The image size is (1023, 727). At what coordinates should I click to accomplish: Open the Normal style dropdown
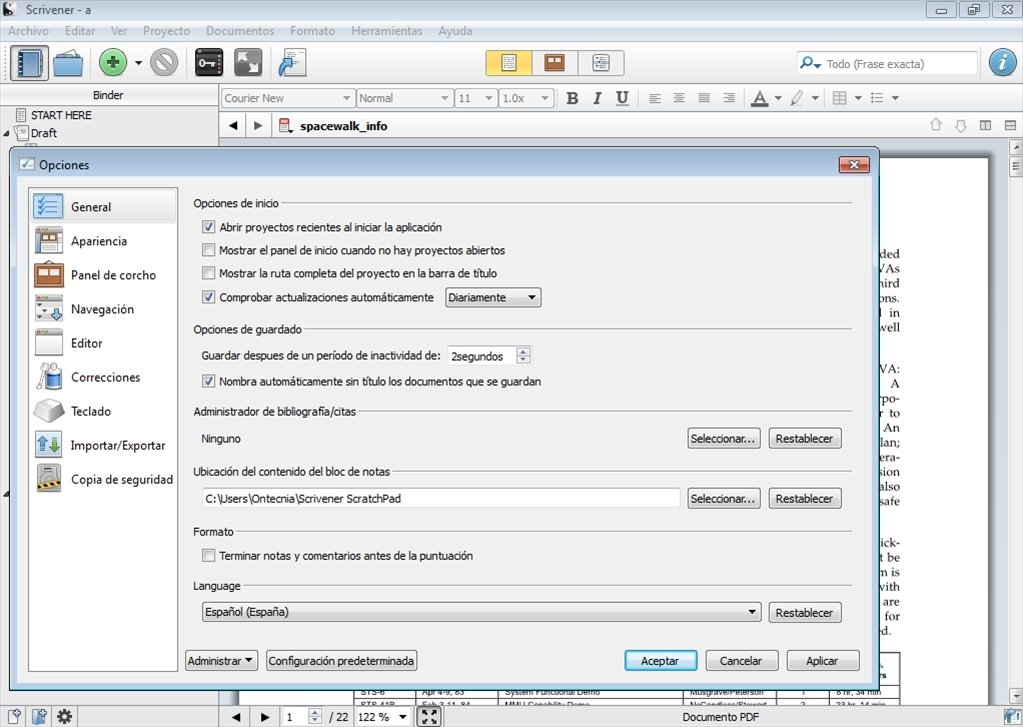tap(405, 98)
